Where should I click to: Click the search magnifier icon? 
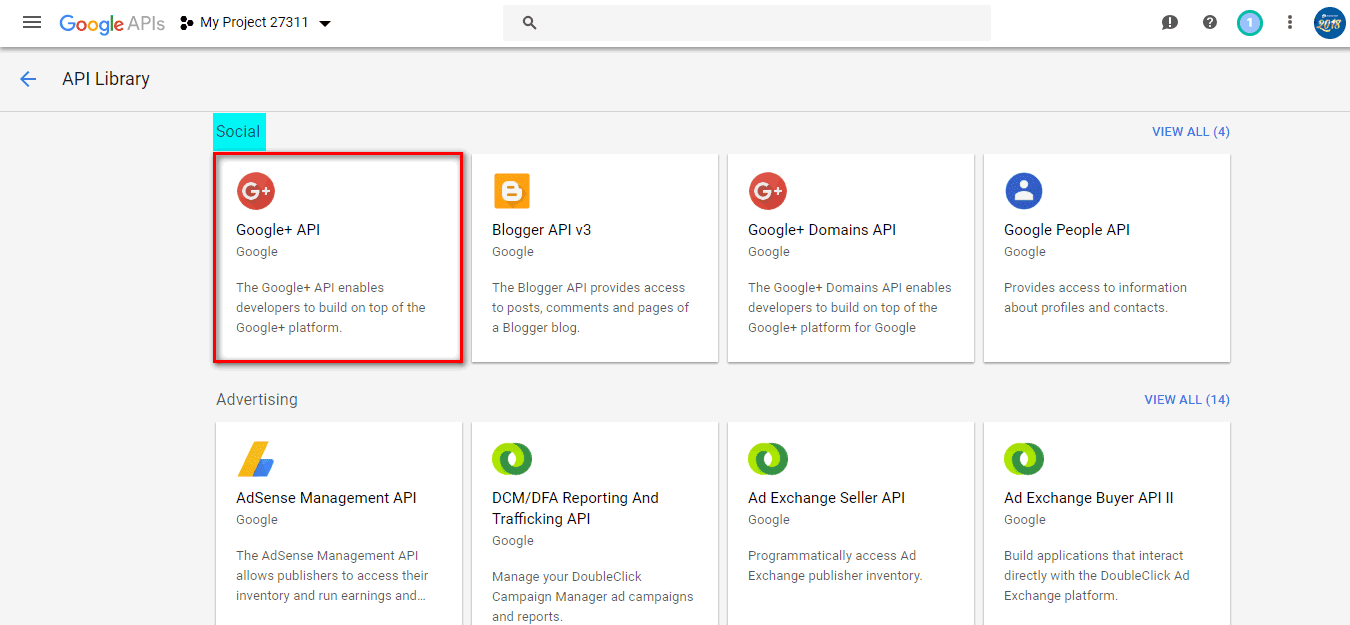(x=530, y=23)
